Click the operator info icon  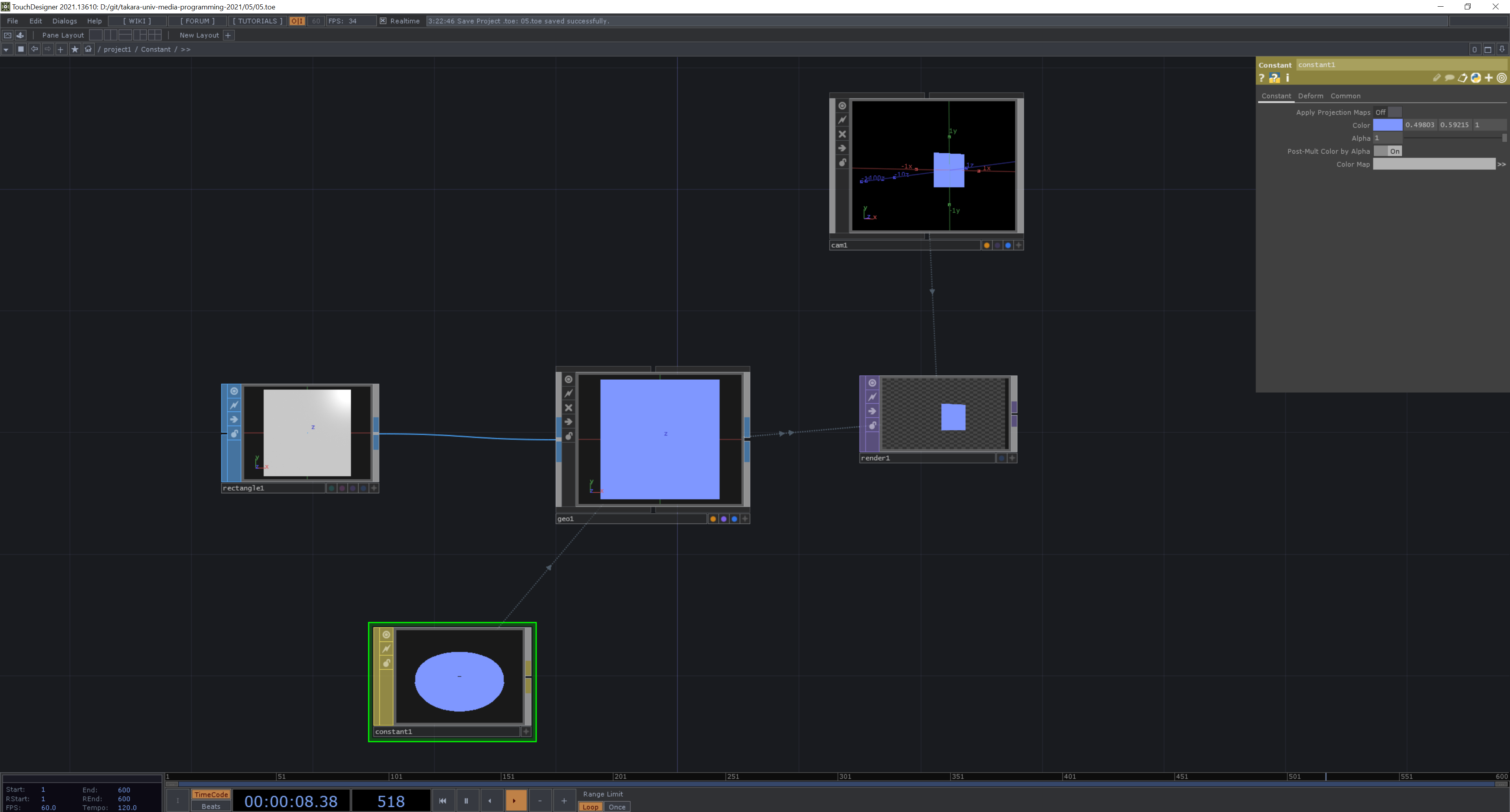pyautogui.click(x=1287, y=78)
